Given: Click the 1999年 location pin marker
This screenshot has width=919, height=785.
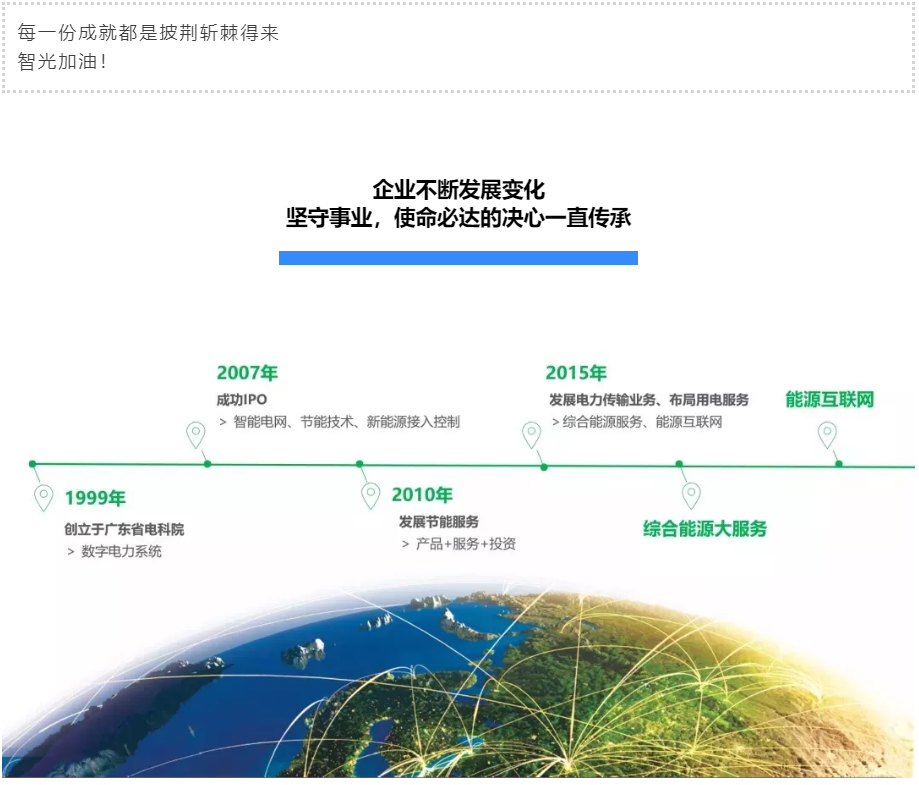Looking at the screenshot, I should click(42, 495).
